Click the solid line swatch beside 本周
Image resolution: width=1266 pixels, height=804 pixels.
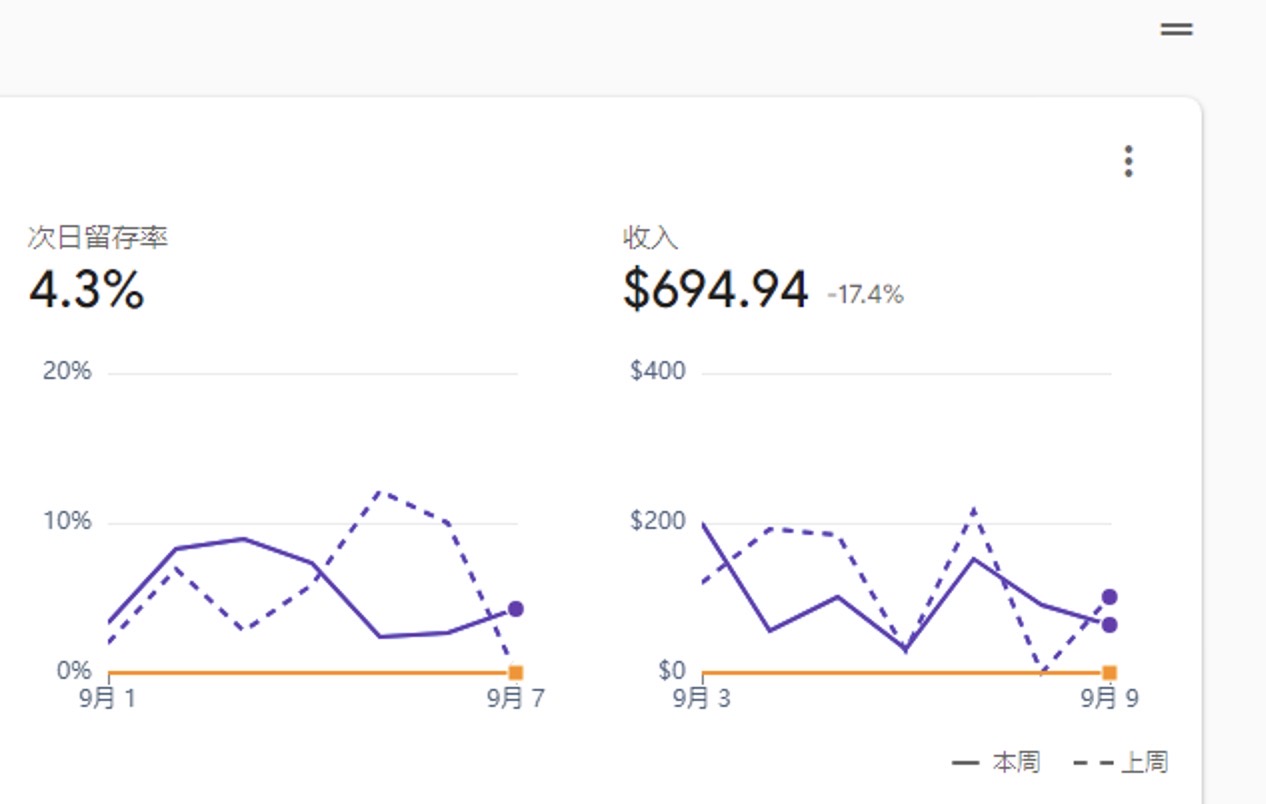coord(965,763)
